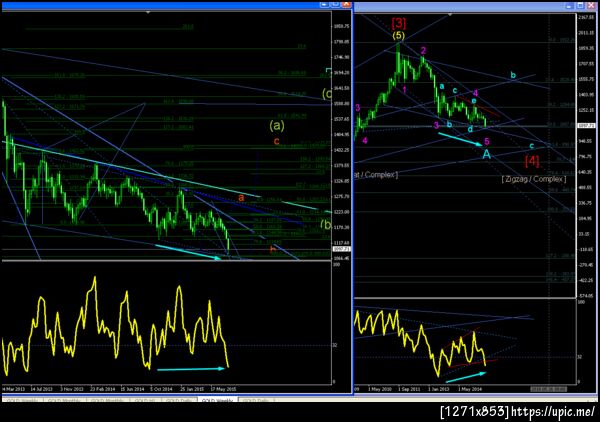Close the right chart window

[592, 5]
